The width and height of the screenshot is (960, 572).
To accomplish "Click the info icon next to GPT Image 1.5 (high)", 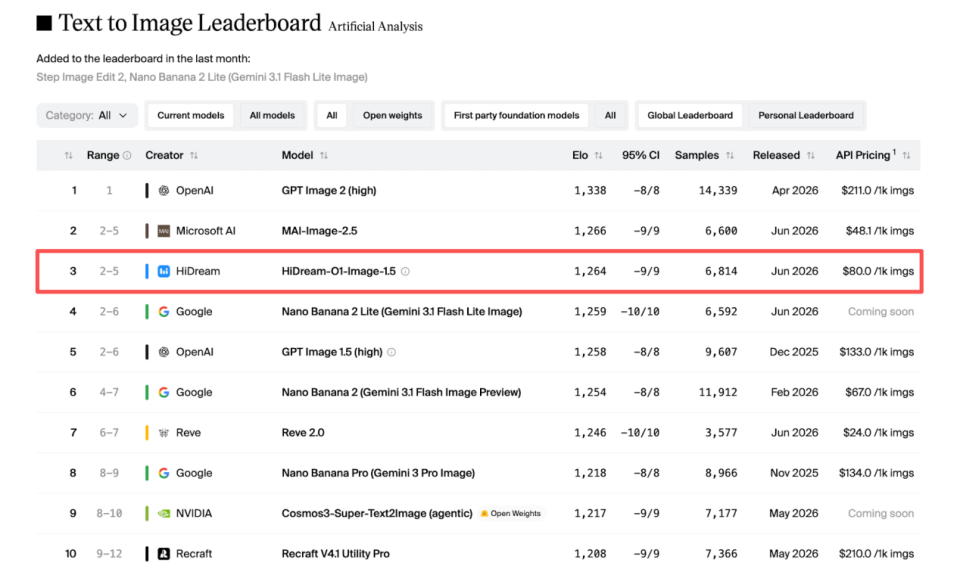I will 392,352.
